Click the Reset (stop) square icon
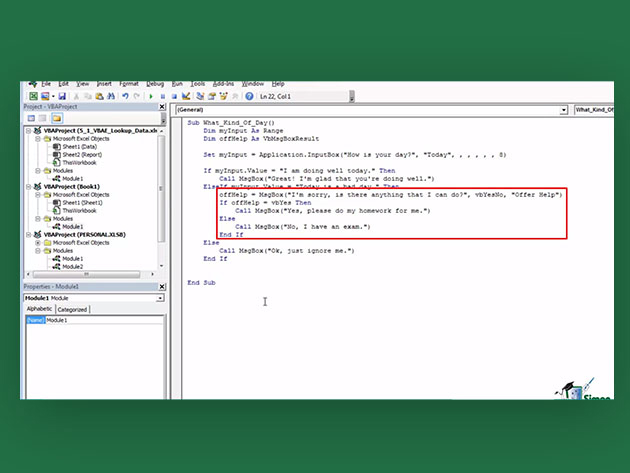 [174, 96]
